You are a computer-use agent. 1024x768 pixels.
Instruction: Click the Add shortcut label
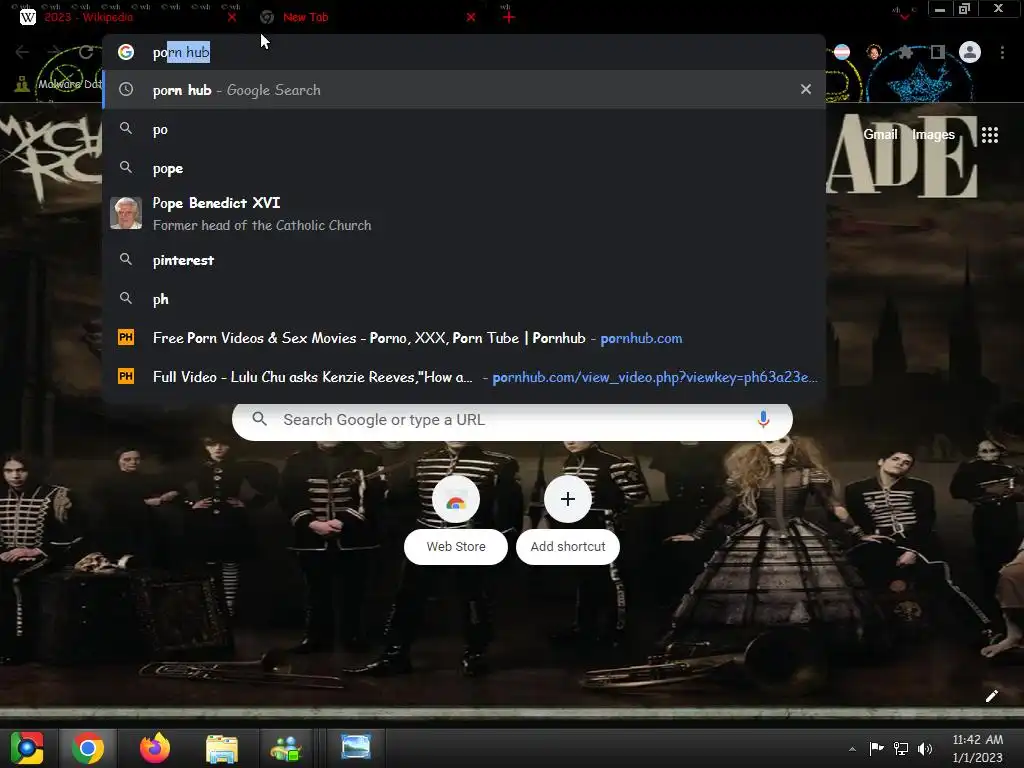[568, 547]
